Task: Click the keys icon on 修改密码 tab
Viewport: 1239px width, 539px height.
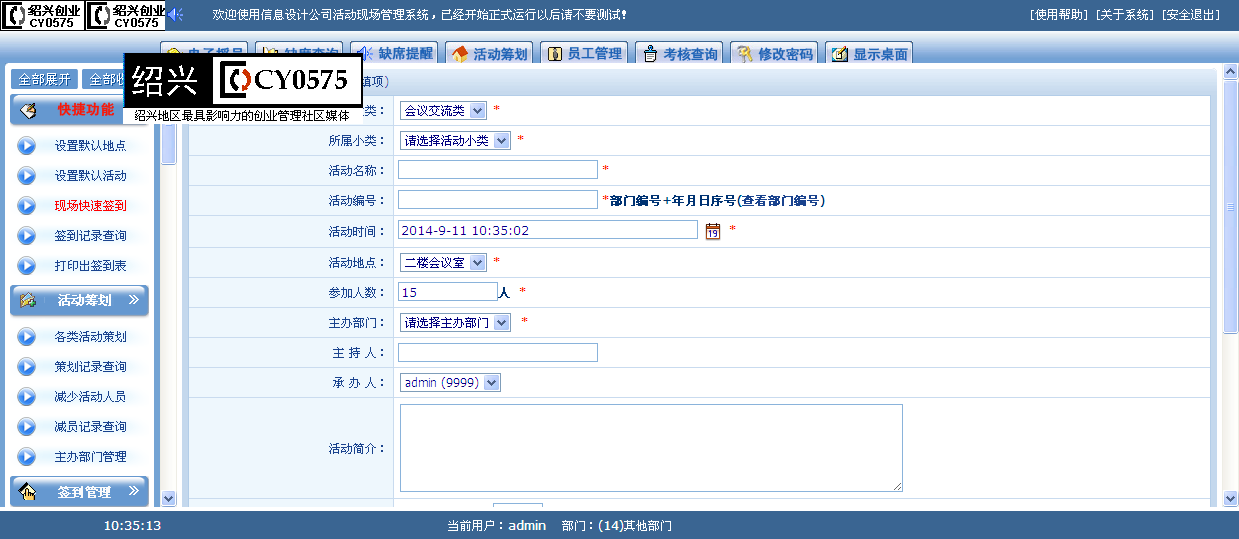Action: [744, 54]
